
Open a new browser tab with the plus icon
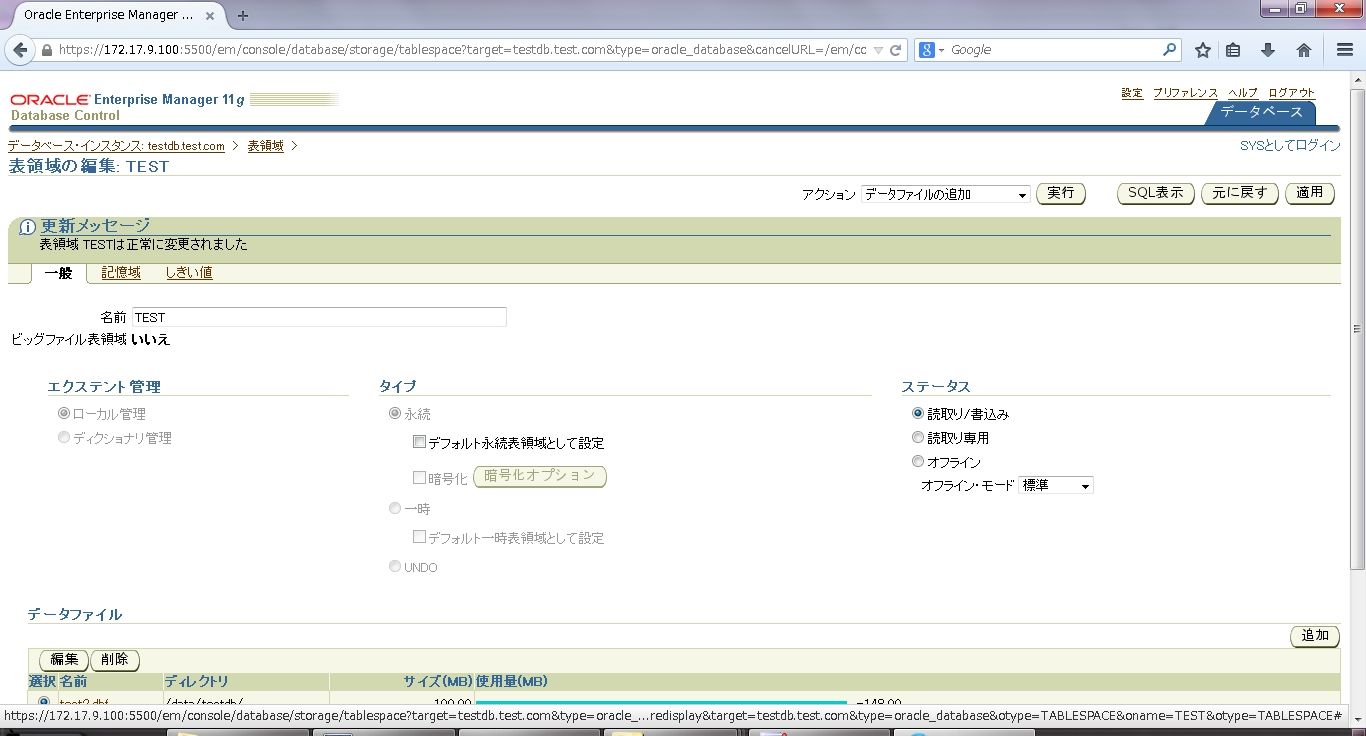(x=242, y=15)
